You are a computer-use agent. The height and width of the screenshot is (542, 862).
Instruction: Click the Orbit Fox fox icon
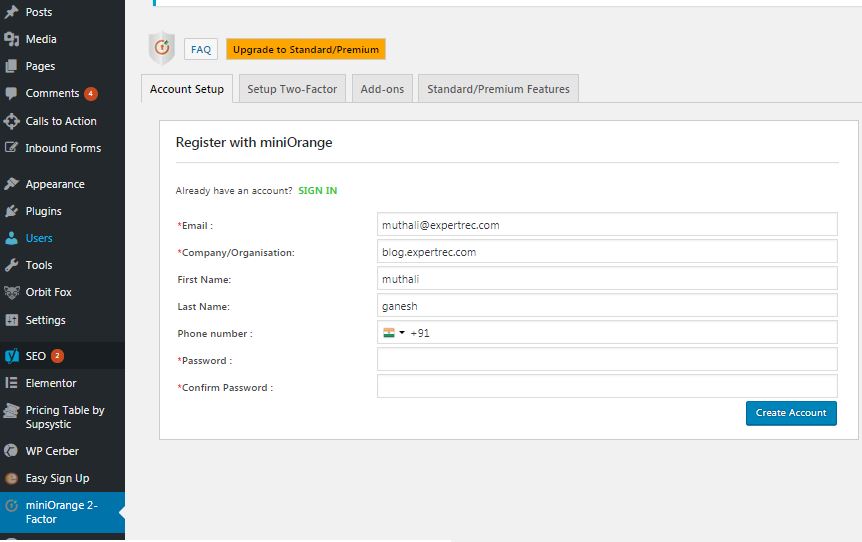click(x=11, y=292)
